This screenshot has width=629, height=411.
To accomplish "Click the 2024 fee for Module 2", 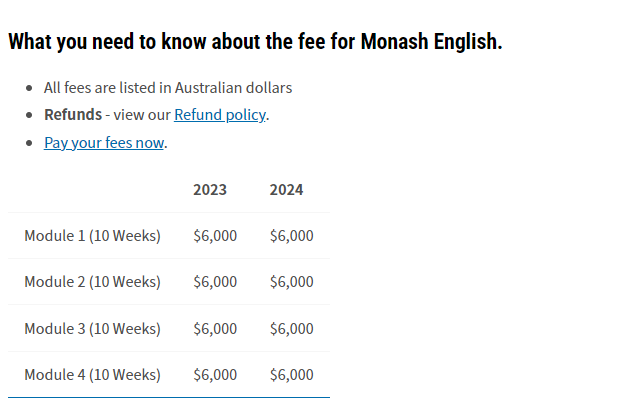I will pos(291,282).
